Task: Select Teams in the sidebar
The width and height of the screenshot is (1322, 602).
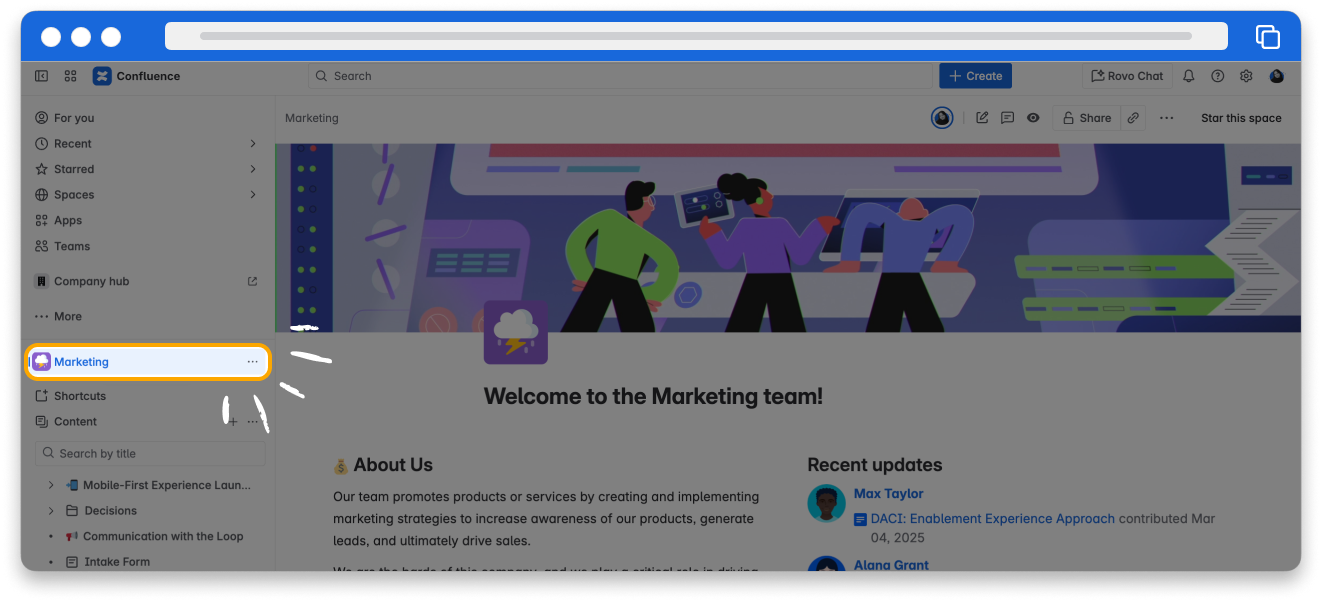Action: (x=71, y=246)
